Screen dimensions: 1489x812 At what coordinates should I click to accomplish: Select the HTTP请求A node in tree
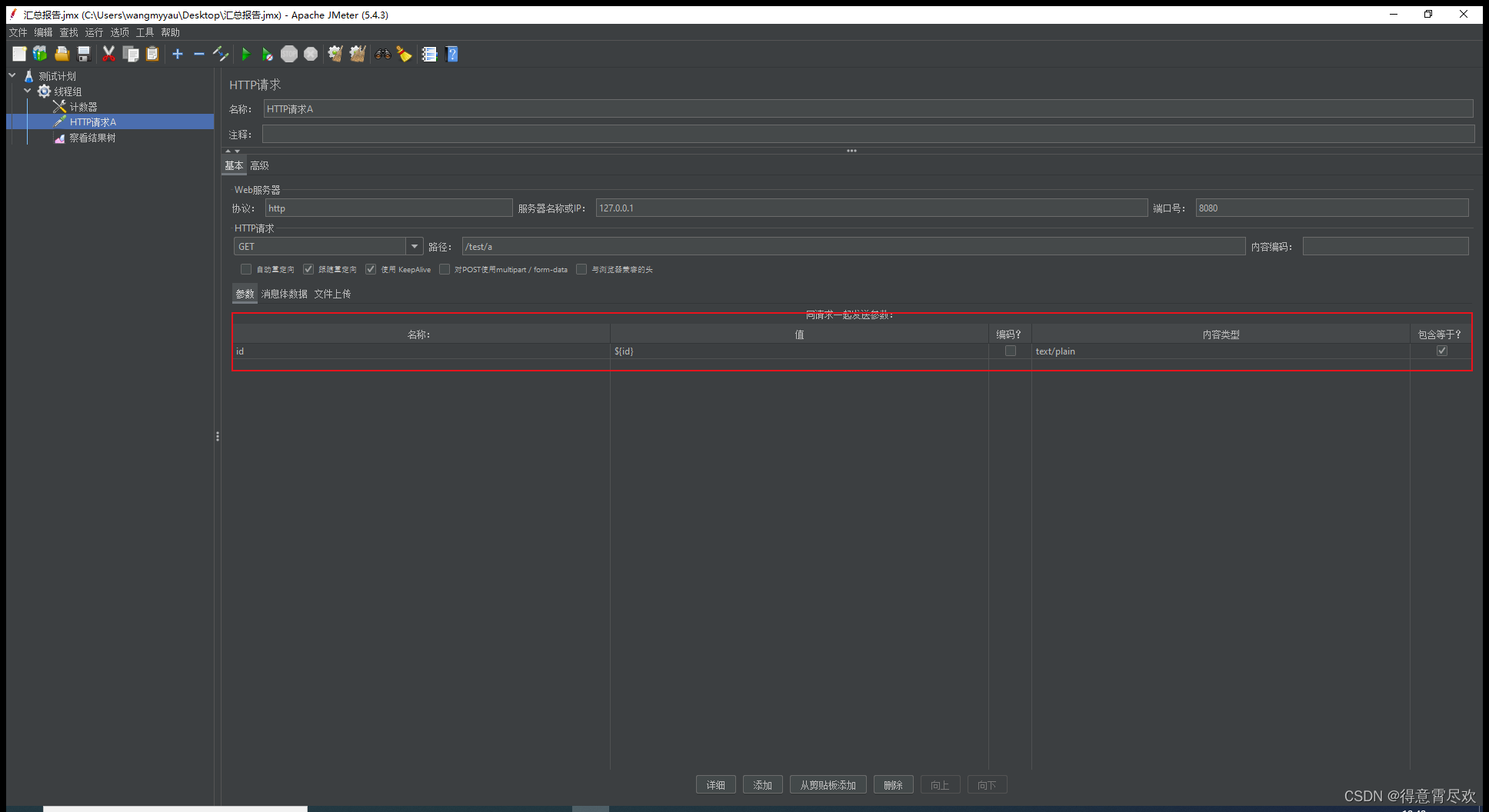(92, 122)
